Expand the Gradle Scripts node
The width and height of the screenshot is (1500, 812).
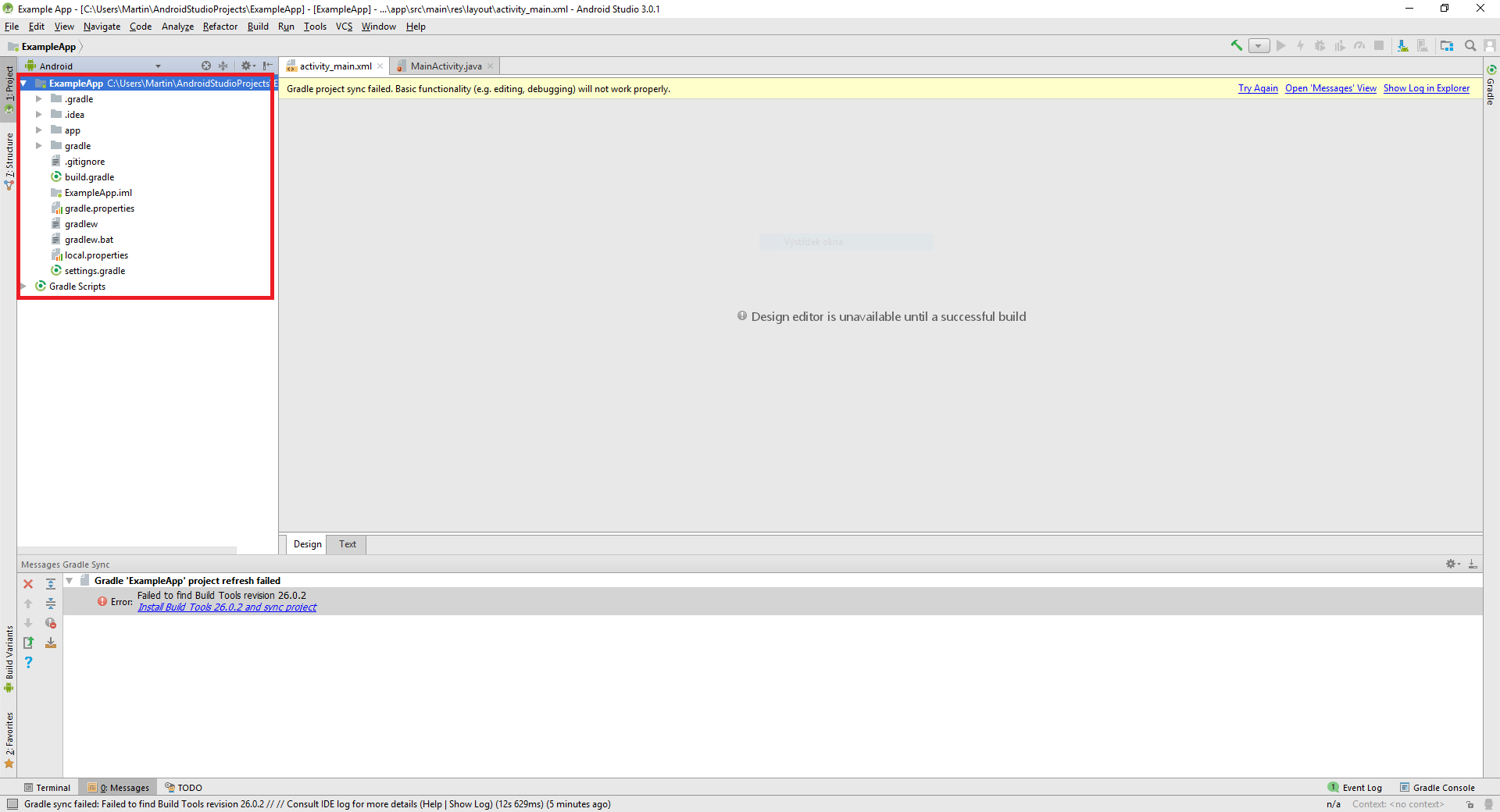tap(24, 287)
